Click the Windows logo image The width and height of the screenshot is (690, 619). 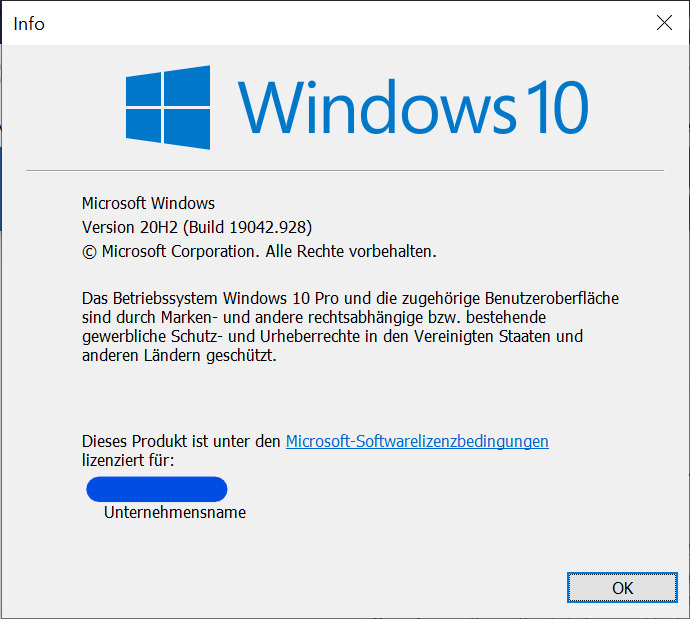tap(168, 107)
